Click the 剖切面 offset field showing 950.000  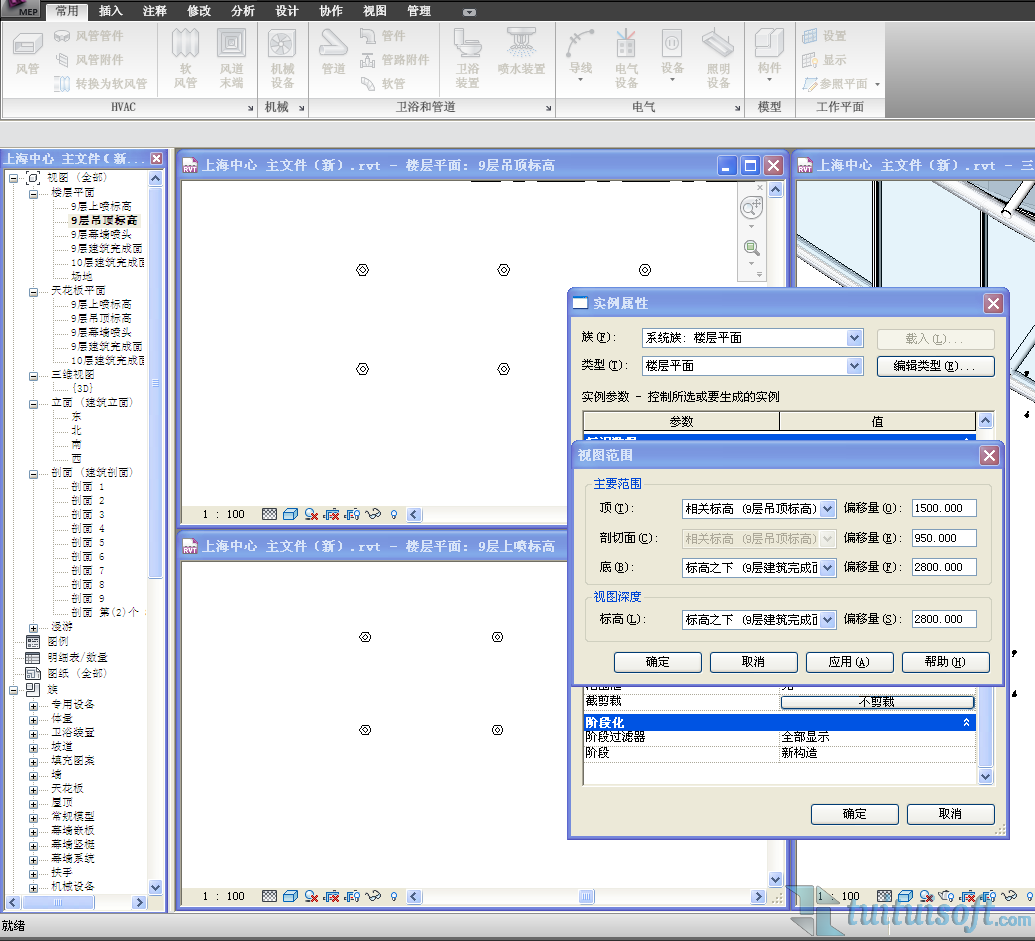point(943,538)
